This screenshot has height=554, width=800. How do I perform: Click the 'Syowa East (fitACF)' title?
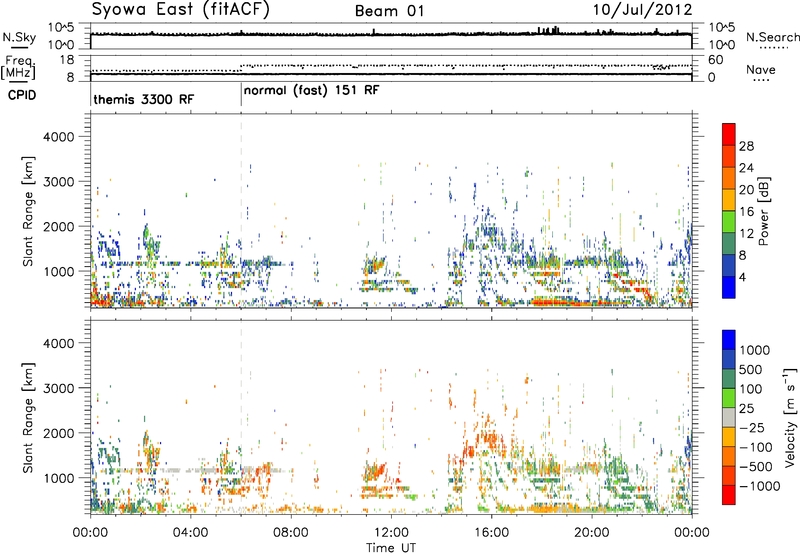click(x=181, y=10)
